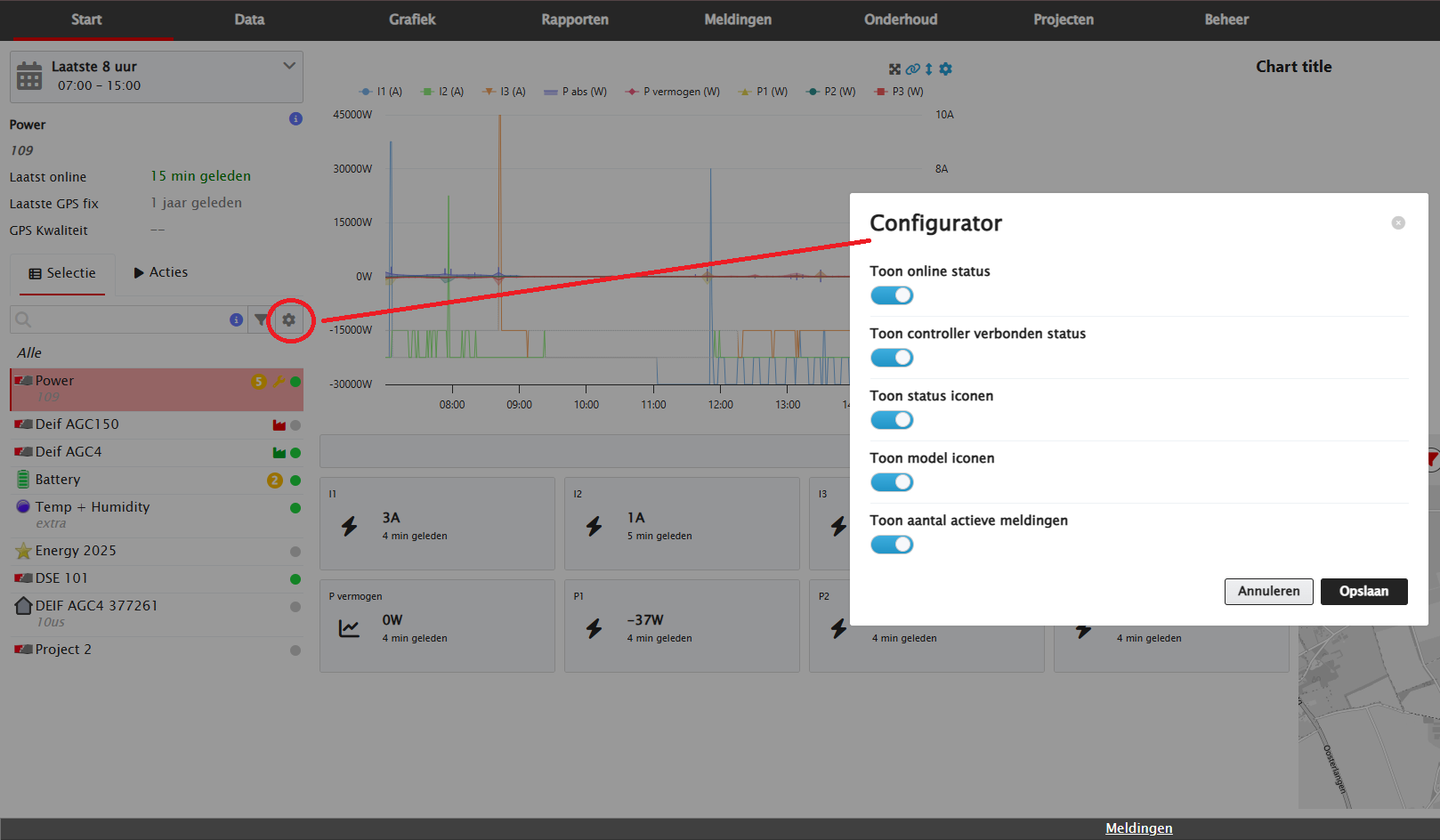Open the Data tab
This screenshot has height=840, width=1440.
(x=249, y=20)
